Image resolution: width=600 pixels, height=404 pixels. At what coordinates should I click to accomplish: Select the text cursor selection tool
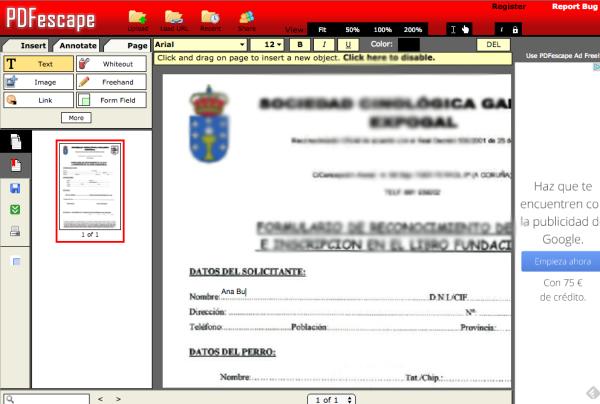(x=453, y=29)
